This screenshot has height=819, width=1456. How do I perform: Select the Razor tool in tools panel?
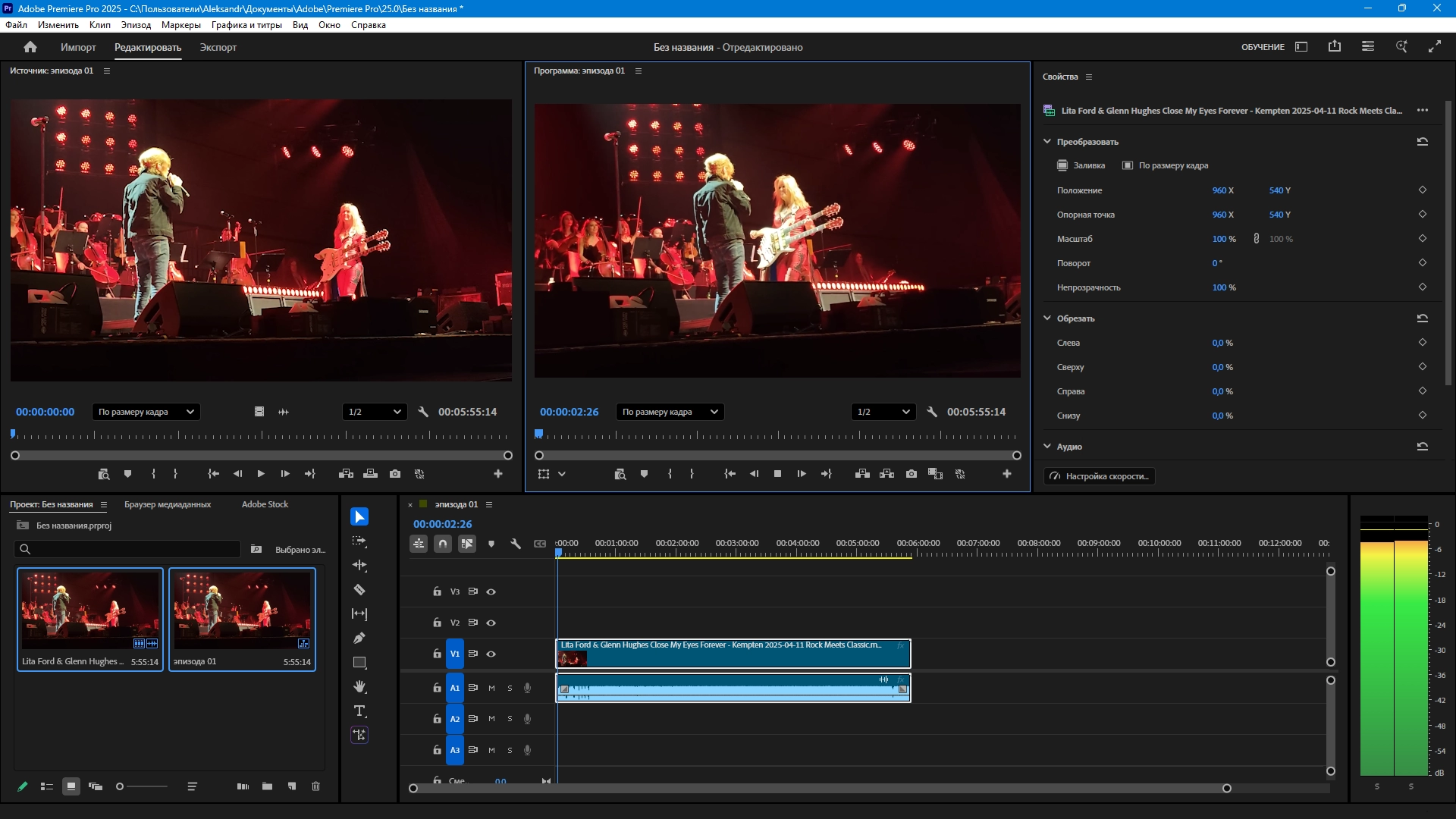[359, 589]
